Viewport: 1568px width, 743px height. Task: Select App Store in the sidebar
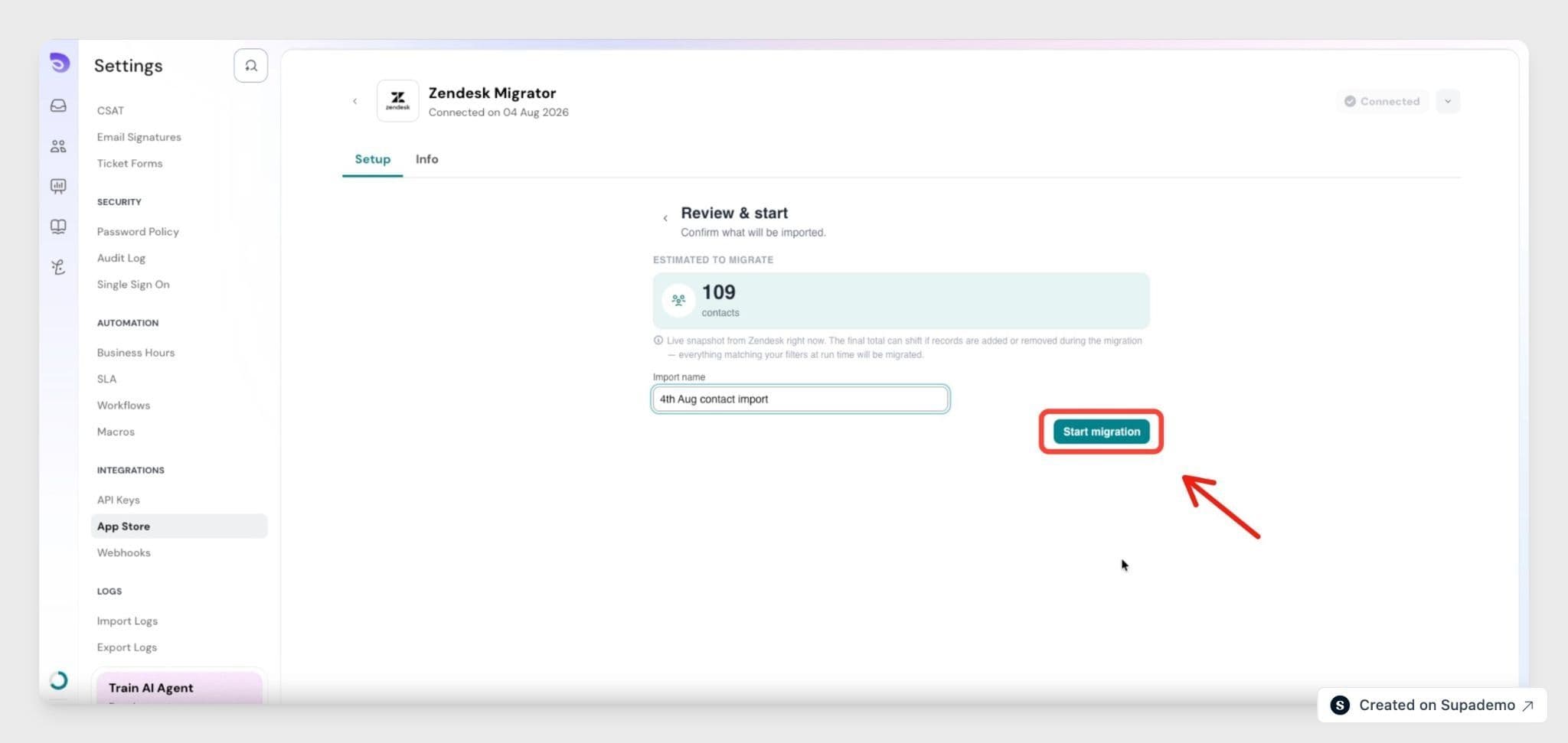tap(179, 526)
